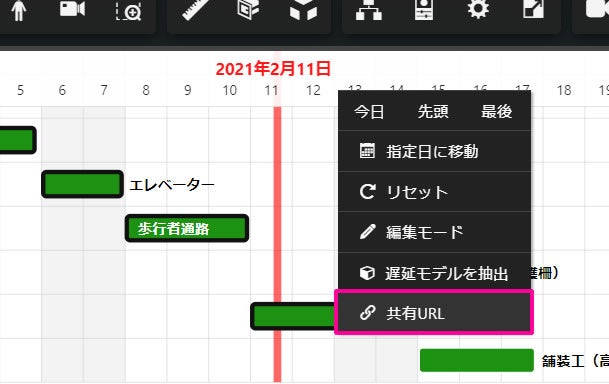The width and height of the screenshot is (609, 384).
Task: Select the 歩行者通路 Gantt task bar
Action: point(187,228)
